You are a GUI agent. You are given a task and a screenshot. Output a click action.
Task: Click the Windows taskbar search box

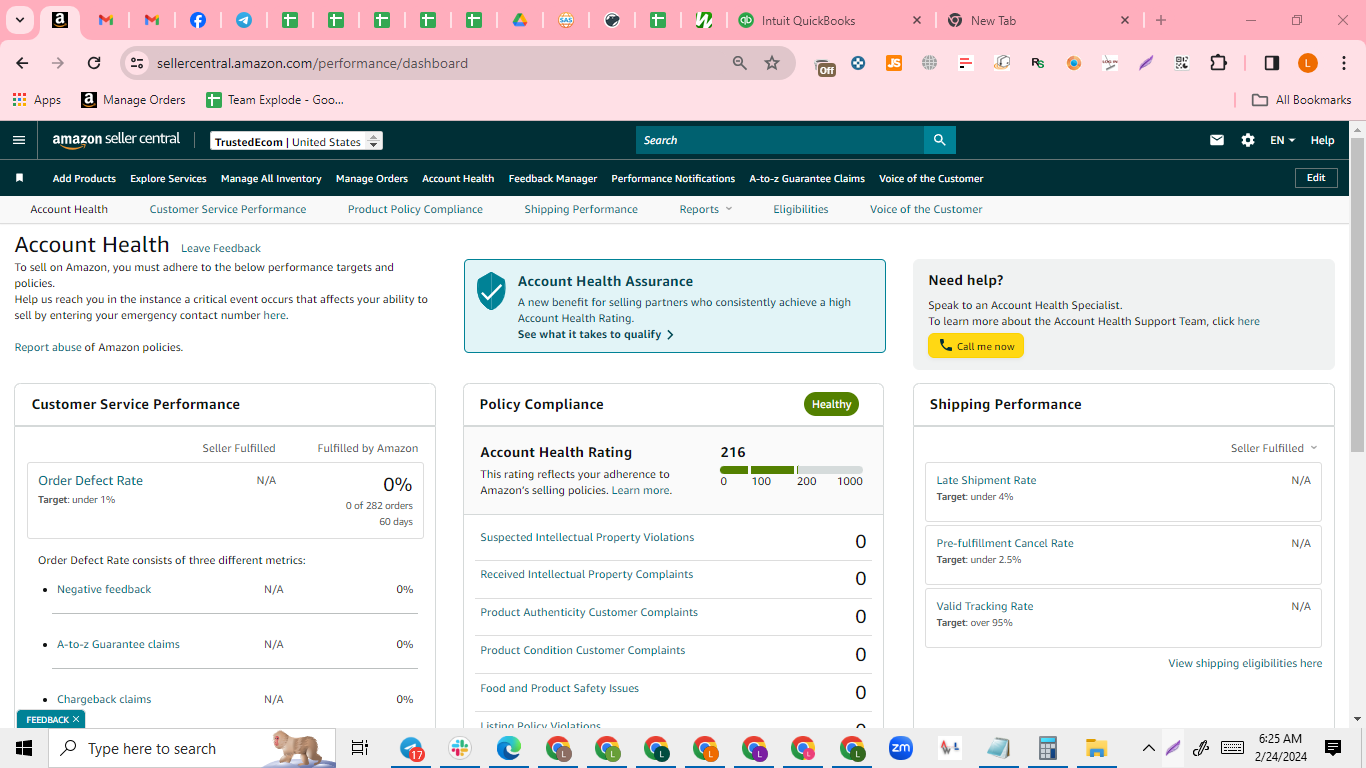[x=192, y=748]
